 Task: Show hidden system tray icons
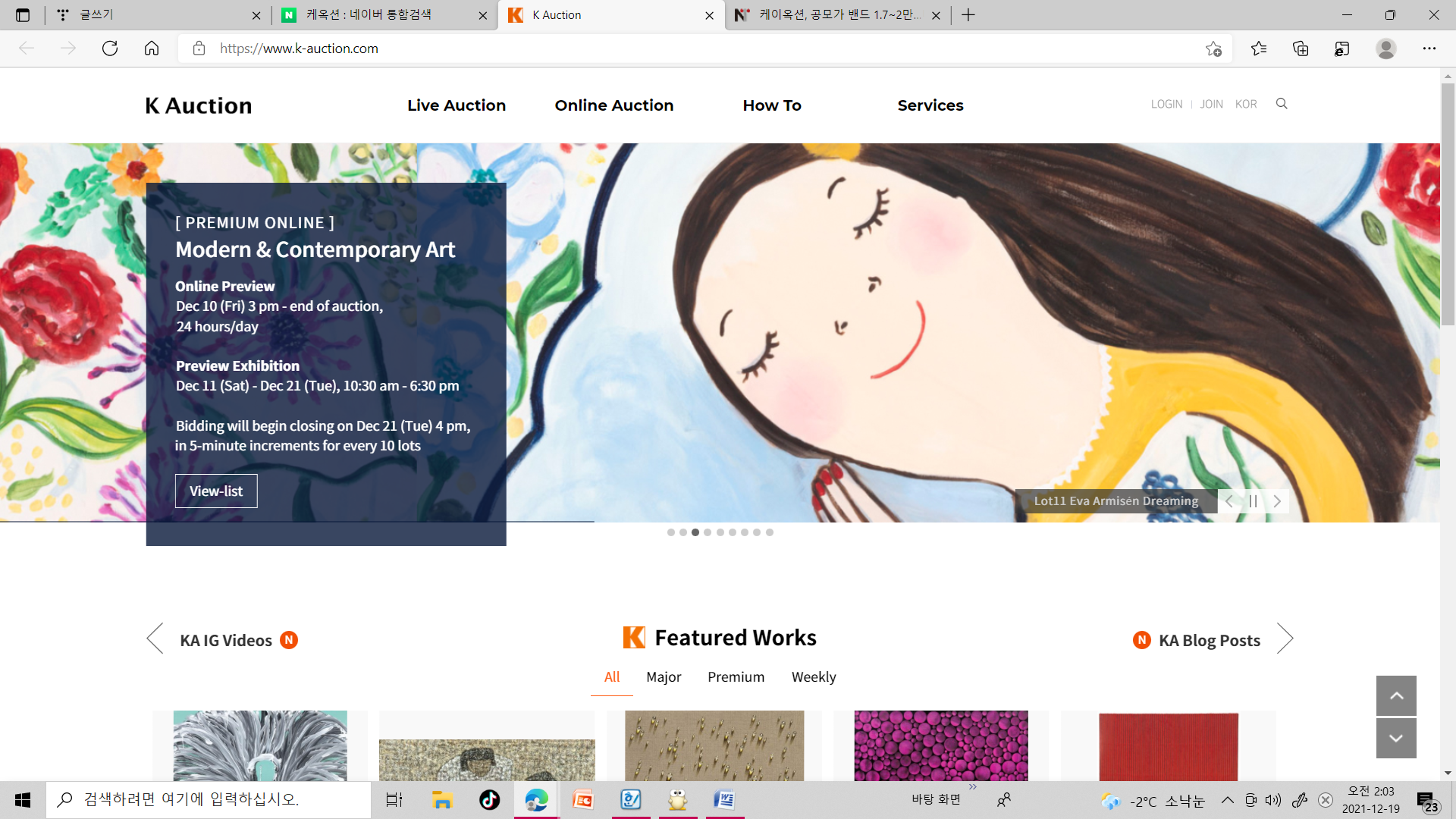tap(1228, 800)
